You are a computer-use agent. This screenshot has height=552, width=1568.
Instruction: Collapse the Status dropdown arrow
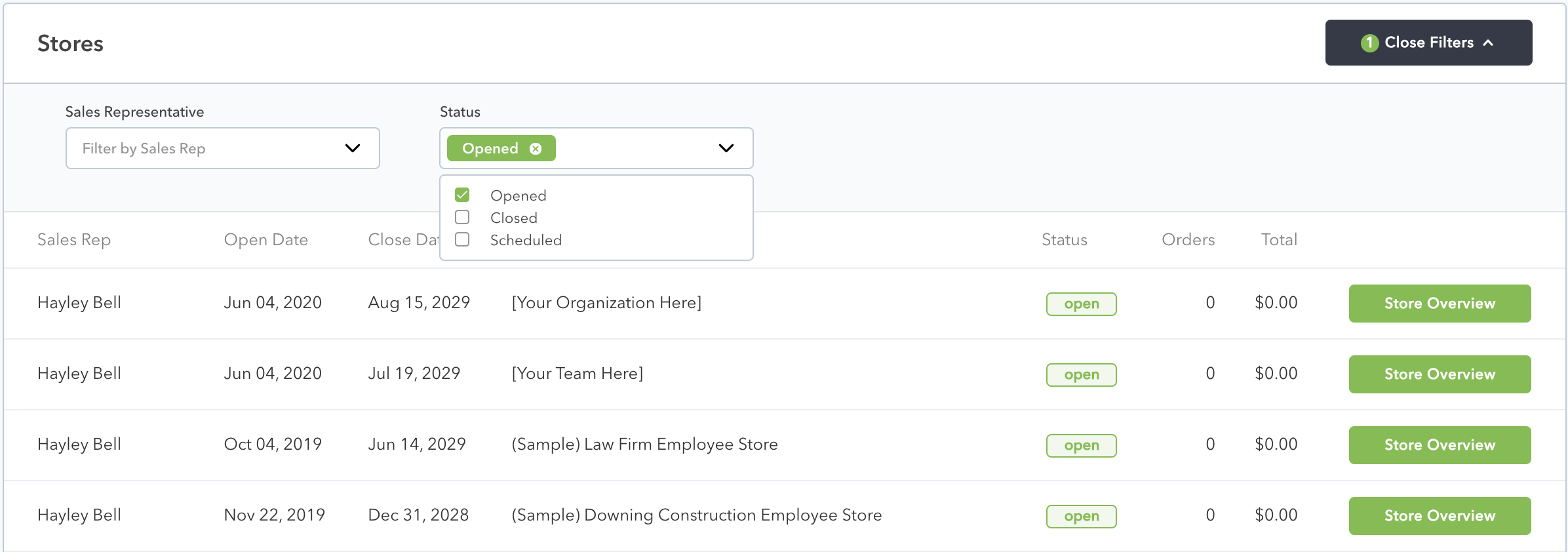tap(726, 148)
